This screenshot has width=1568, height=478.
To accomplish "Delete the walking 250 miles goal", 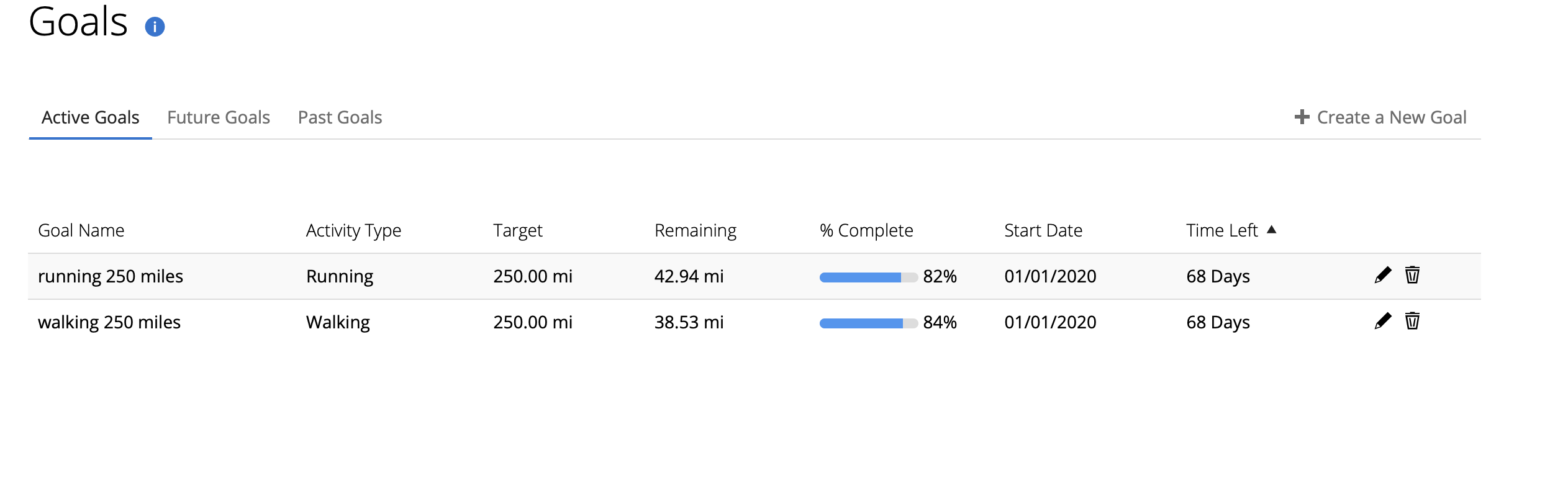I will [x=1412, y=321].
